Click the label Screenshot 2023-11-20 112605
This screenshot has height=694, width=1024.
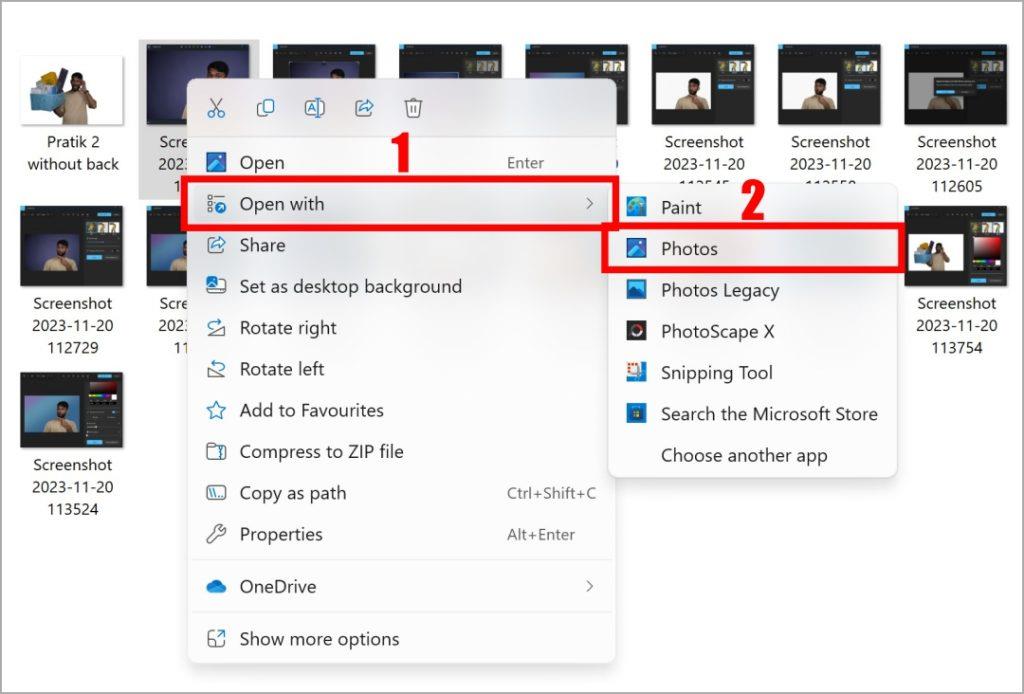[x=957, y=164]
